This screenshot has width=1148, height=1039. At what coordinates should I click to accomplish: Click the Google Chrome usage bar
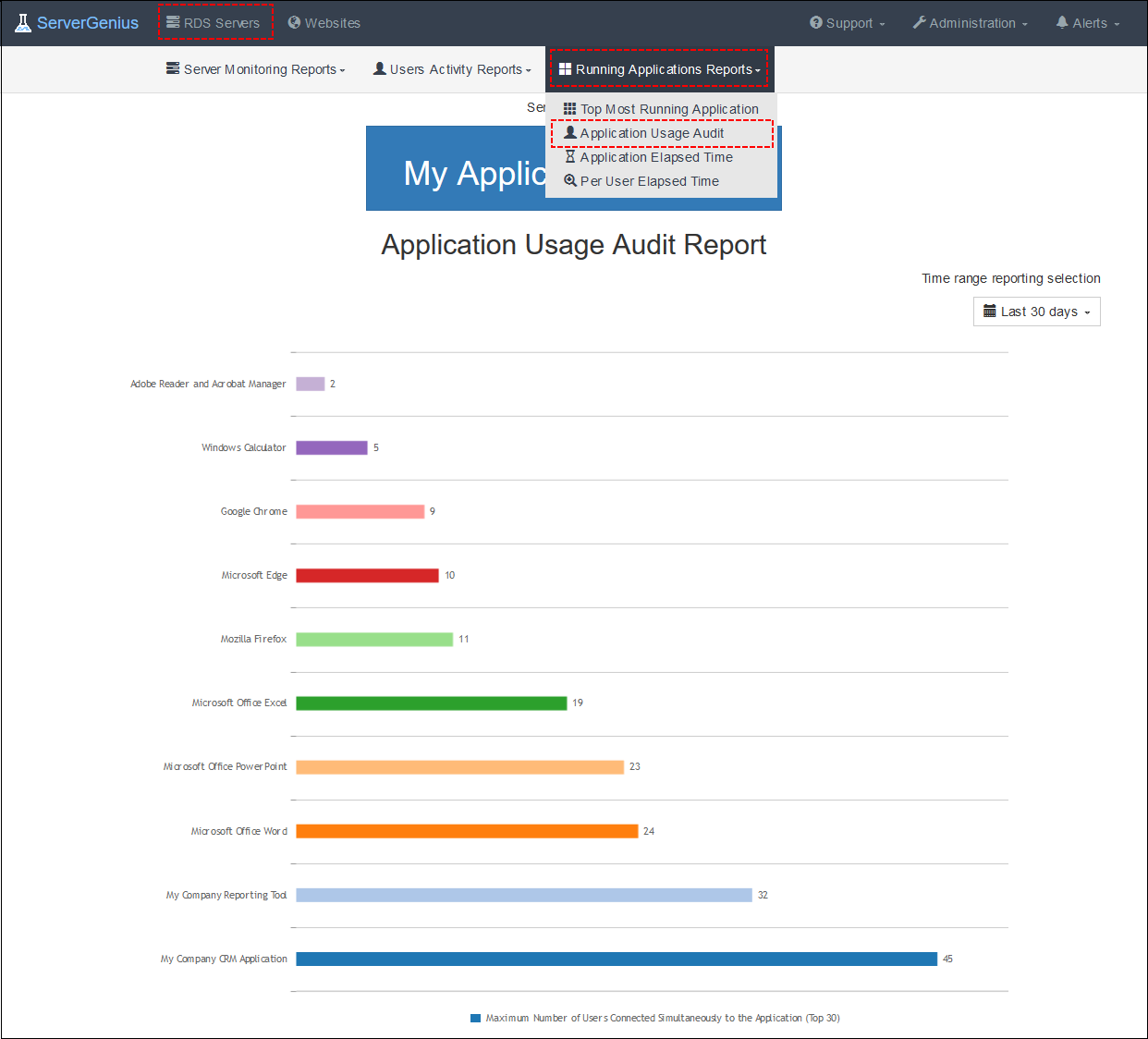coord(360,510)
